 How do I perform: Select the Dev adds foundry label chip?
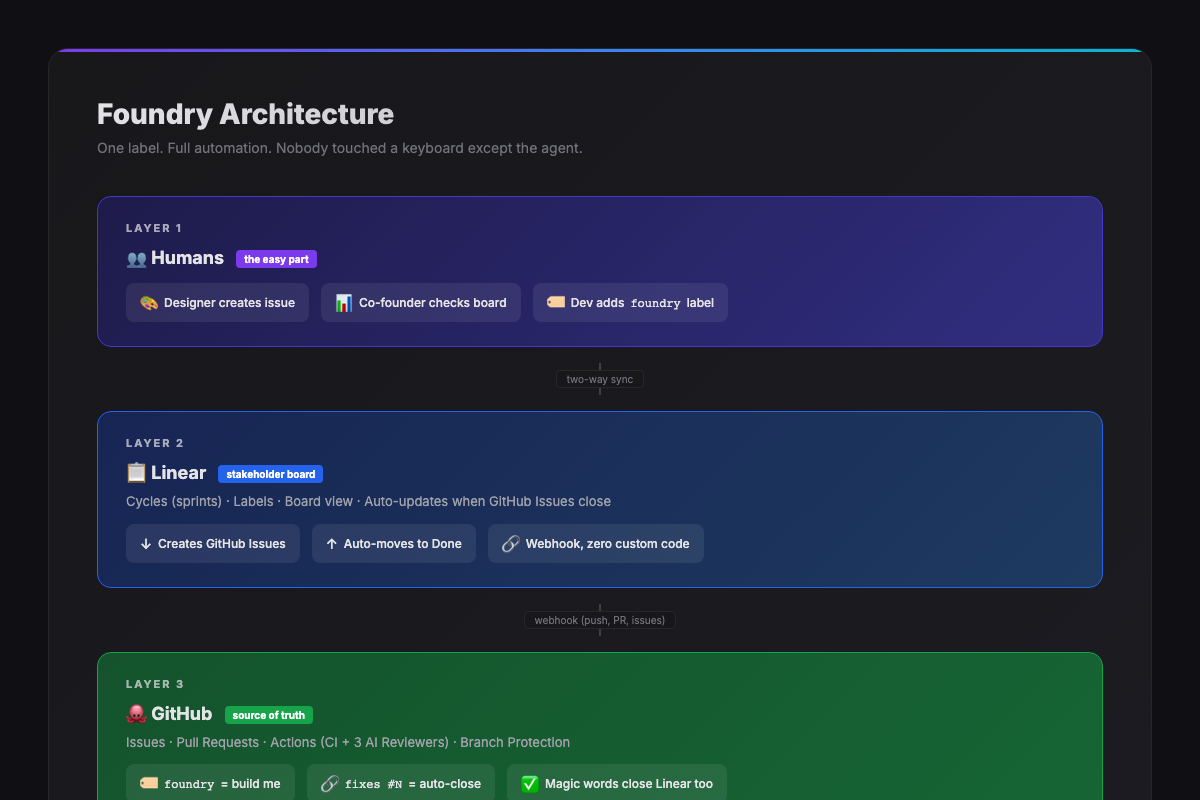630,303
